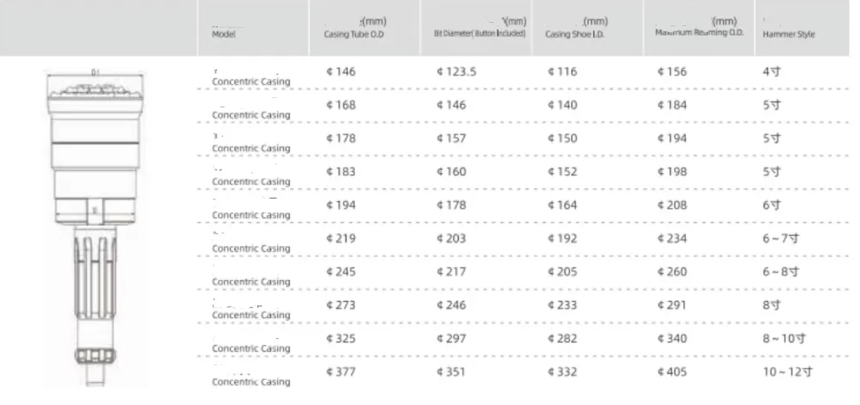Click the ¢156 maximum reaming value
Viewport: 860px width, 405px height.
click(672, 73)
